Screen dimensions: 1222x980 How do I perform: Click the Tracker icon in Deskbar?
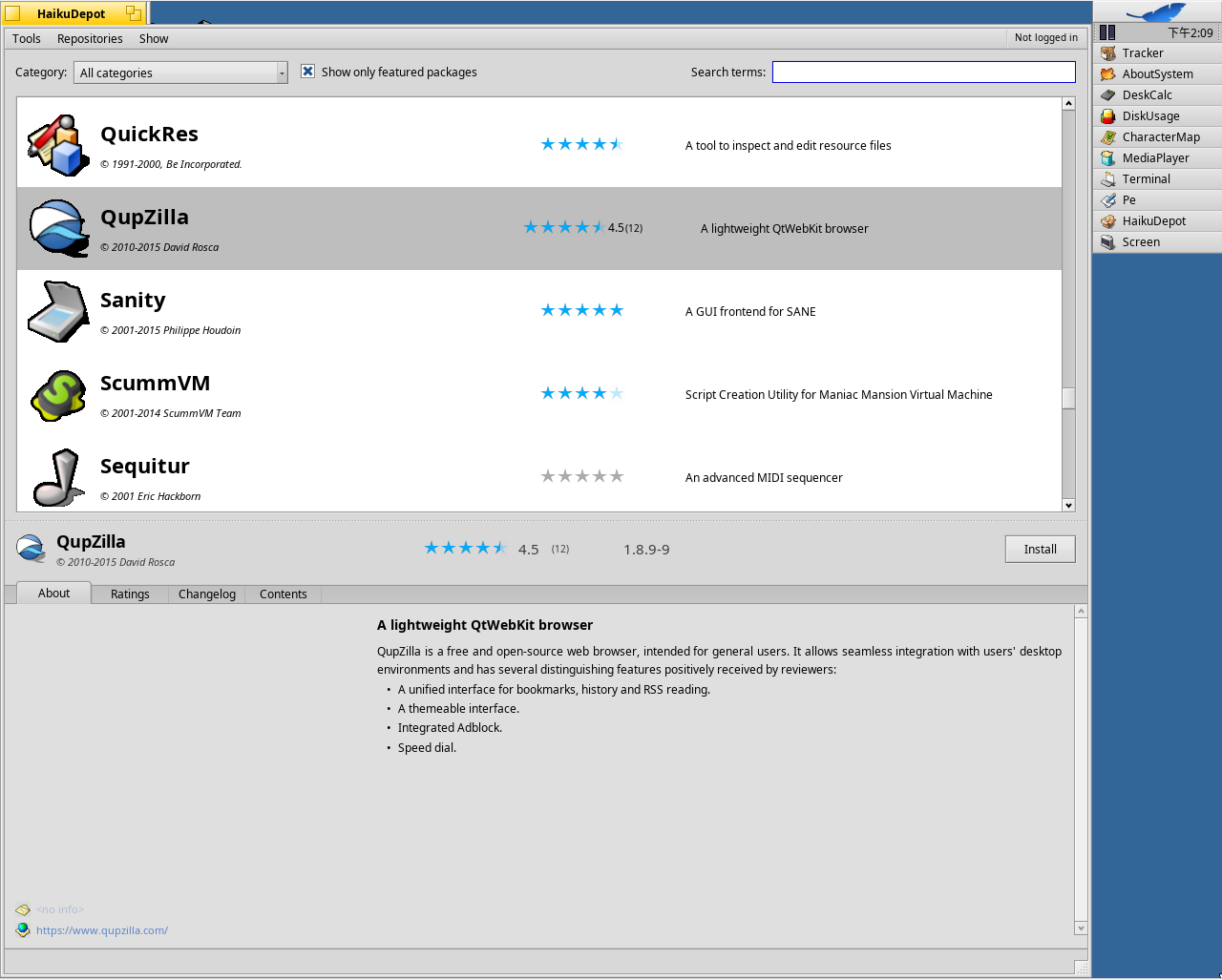[1107, 53]
